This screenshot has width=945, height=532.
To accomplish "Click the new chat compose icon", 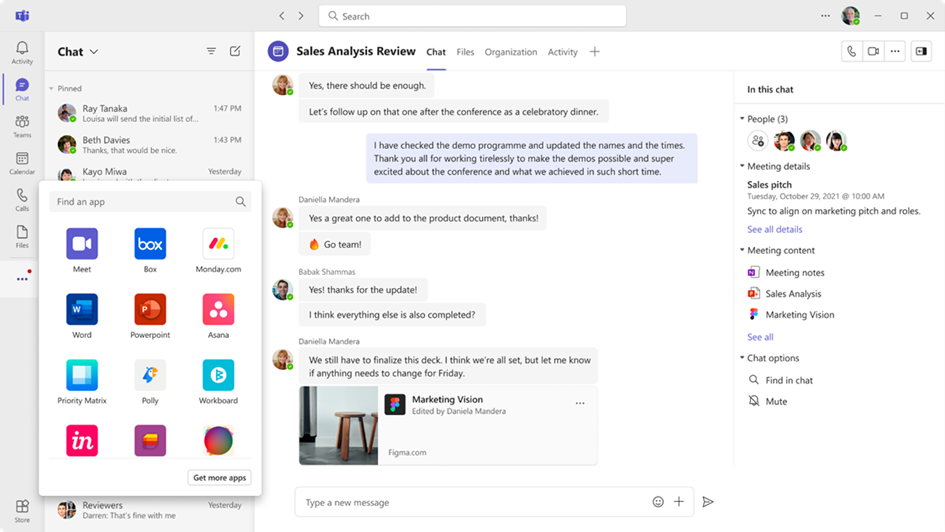I will 235,51.
